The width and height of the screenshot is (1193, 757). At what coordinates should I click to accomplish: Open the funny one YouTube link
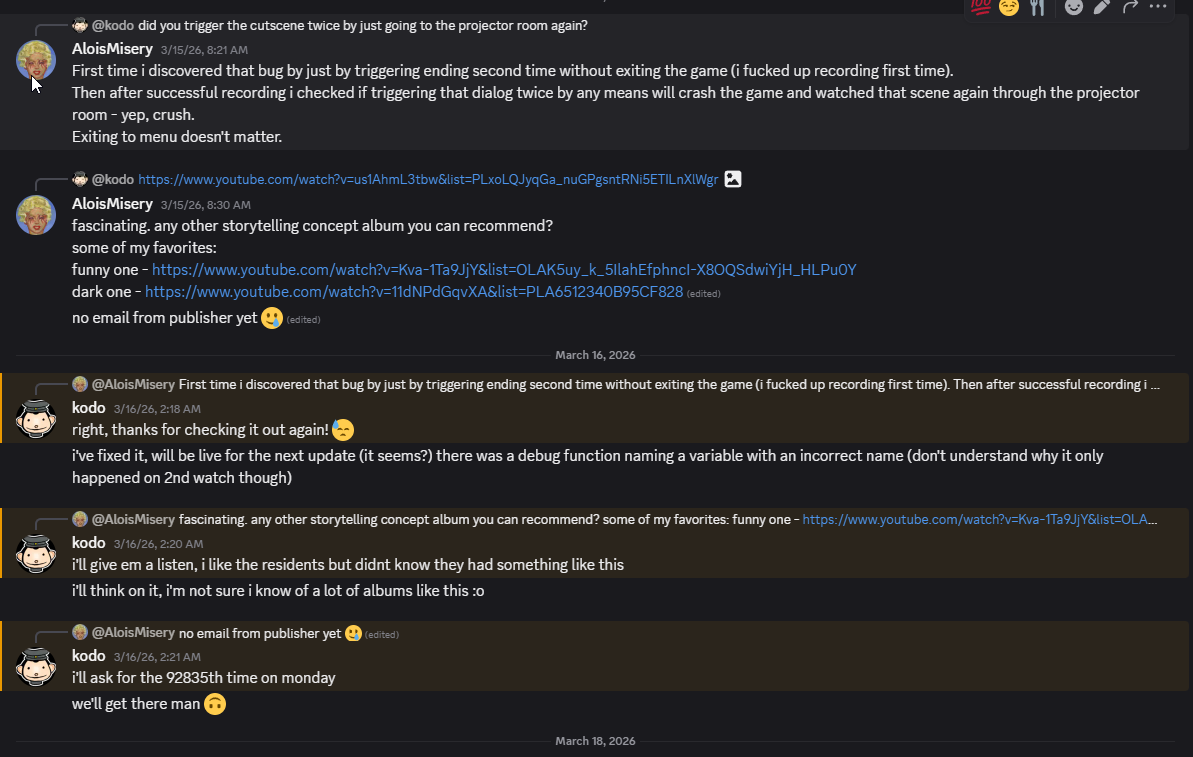[x=504, y=270]
